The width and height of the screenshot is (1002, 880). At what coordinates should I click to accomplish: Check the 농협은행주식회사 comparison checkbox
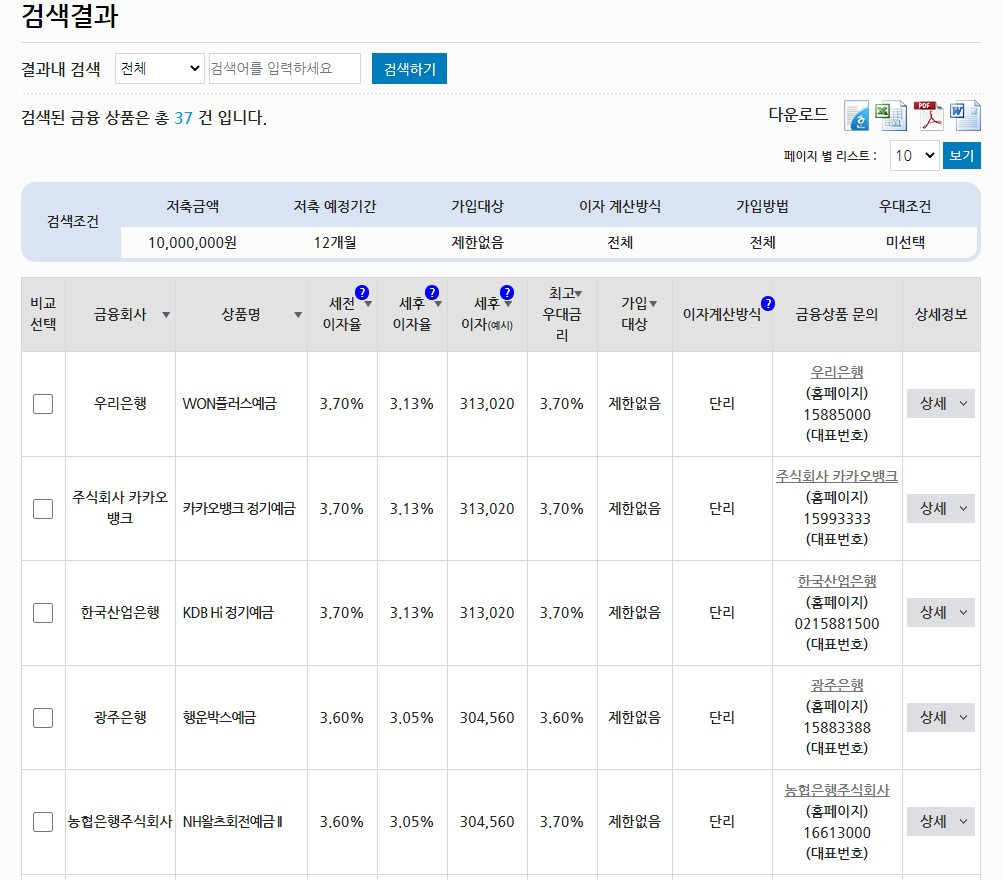[43, 822]
